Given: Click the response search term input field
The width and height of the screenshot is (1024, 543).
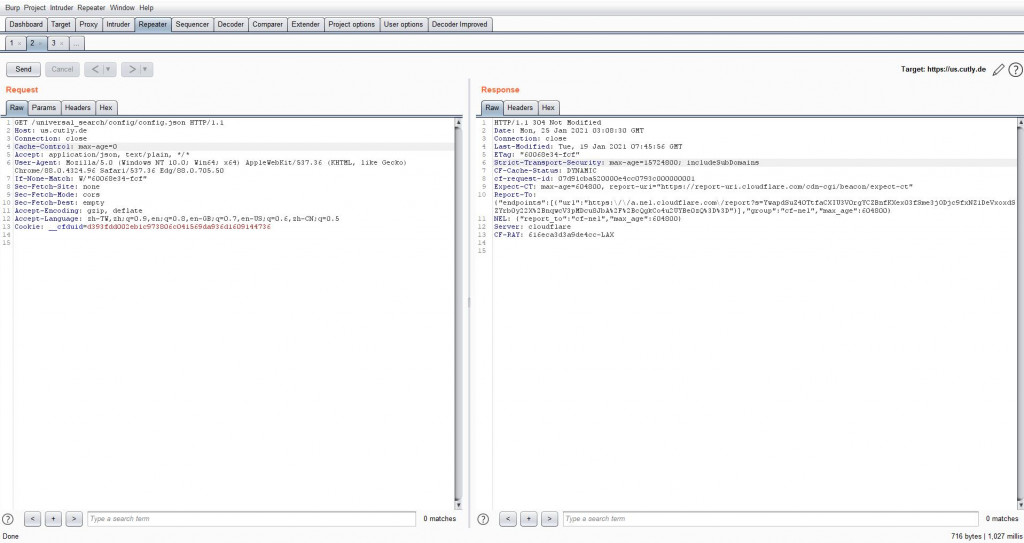Looking at the screenshot, I should coord(771,519).
